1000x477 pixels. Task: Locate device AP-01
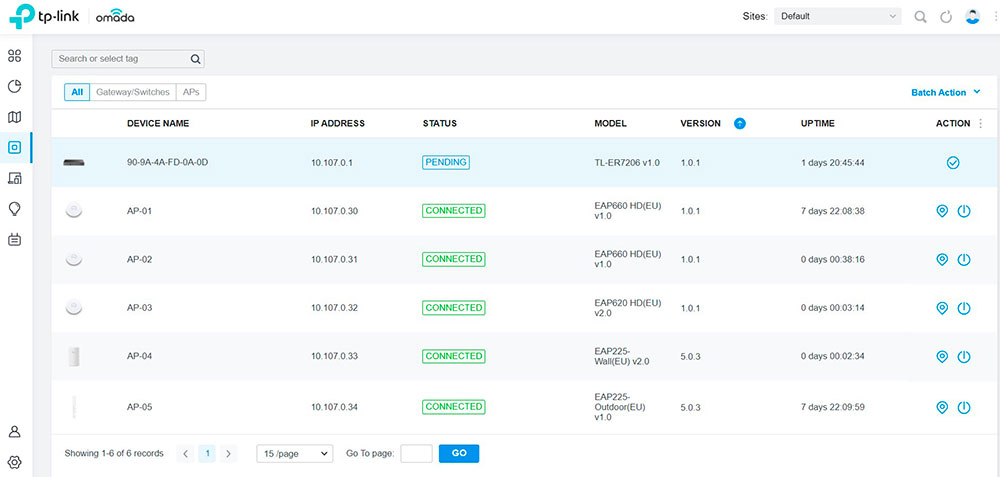[x=942, y=211]
